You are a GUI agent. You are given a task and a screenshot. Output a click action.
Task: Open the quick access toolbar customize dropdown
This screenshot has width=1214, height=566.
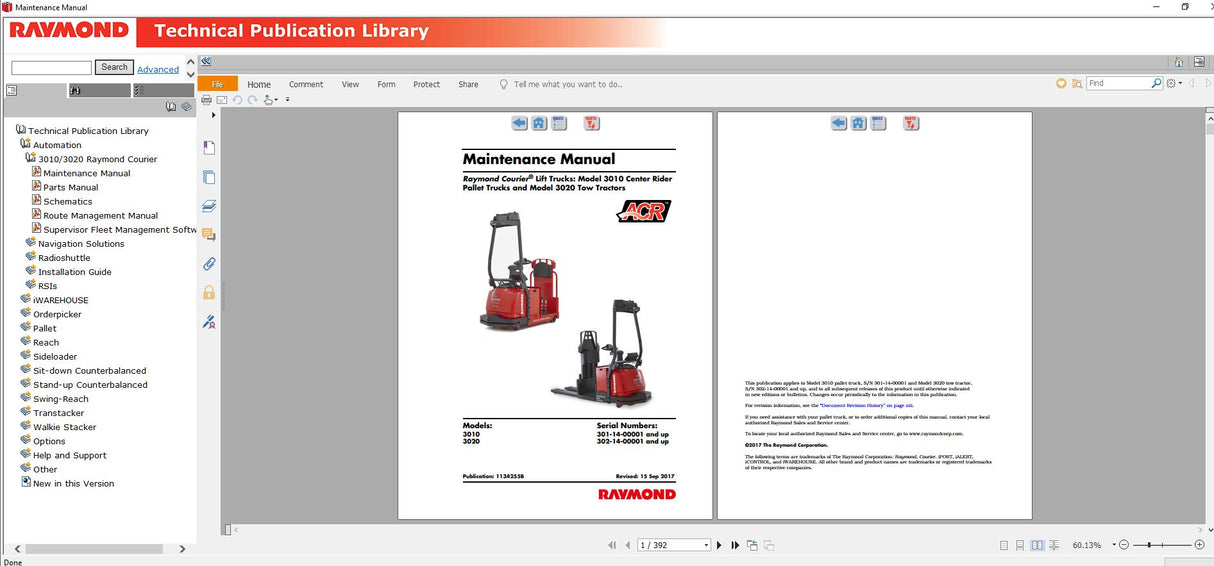(x=288, y=100)
